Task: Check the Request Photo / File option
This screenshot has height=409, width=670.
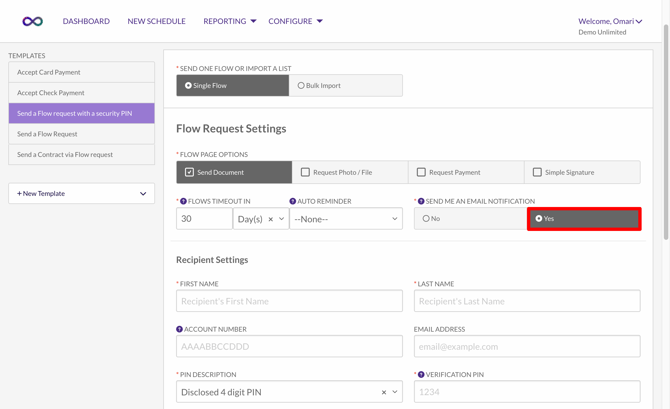Action: point(306,172)
